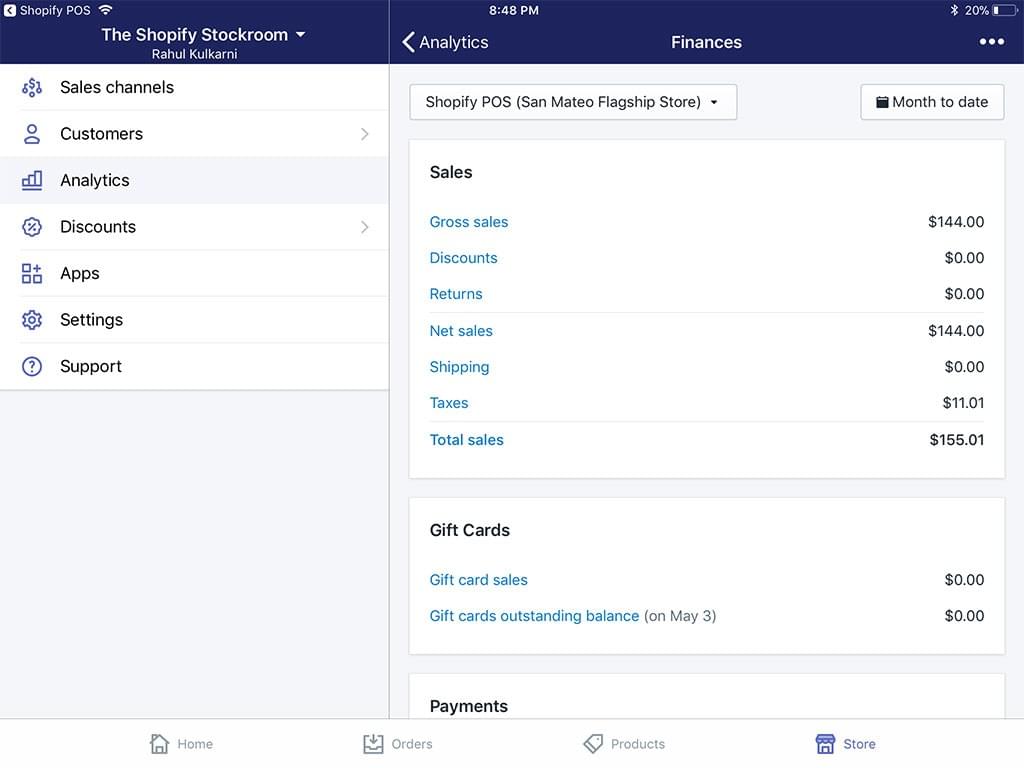The width and height of the screenshot is (1024, 768).
Task: Open The Shopify Stockroom account switcher
Action: [201, 33]
